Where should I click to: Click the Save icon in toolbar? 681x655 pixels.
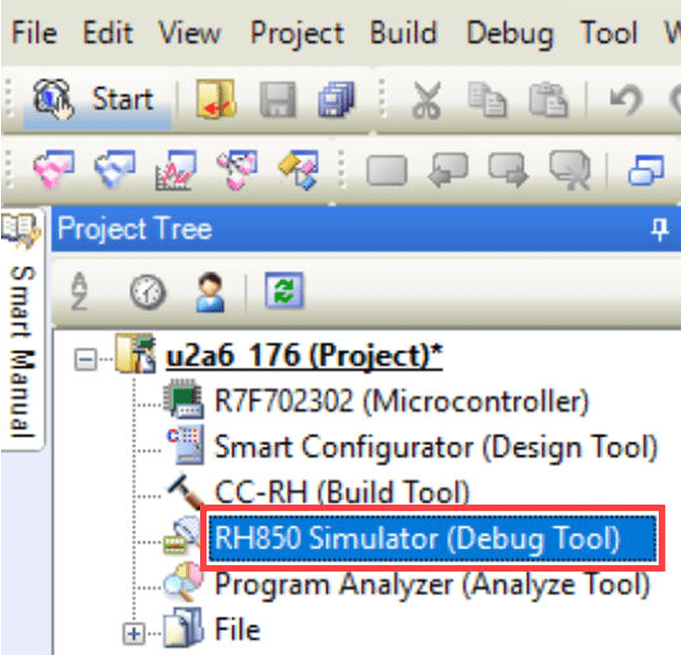coord(276,101)
